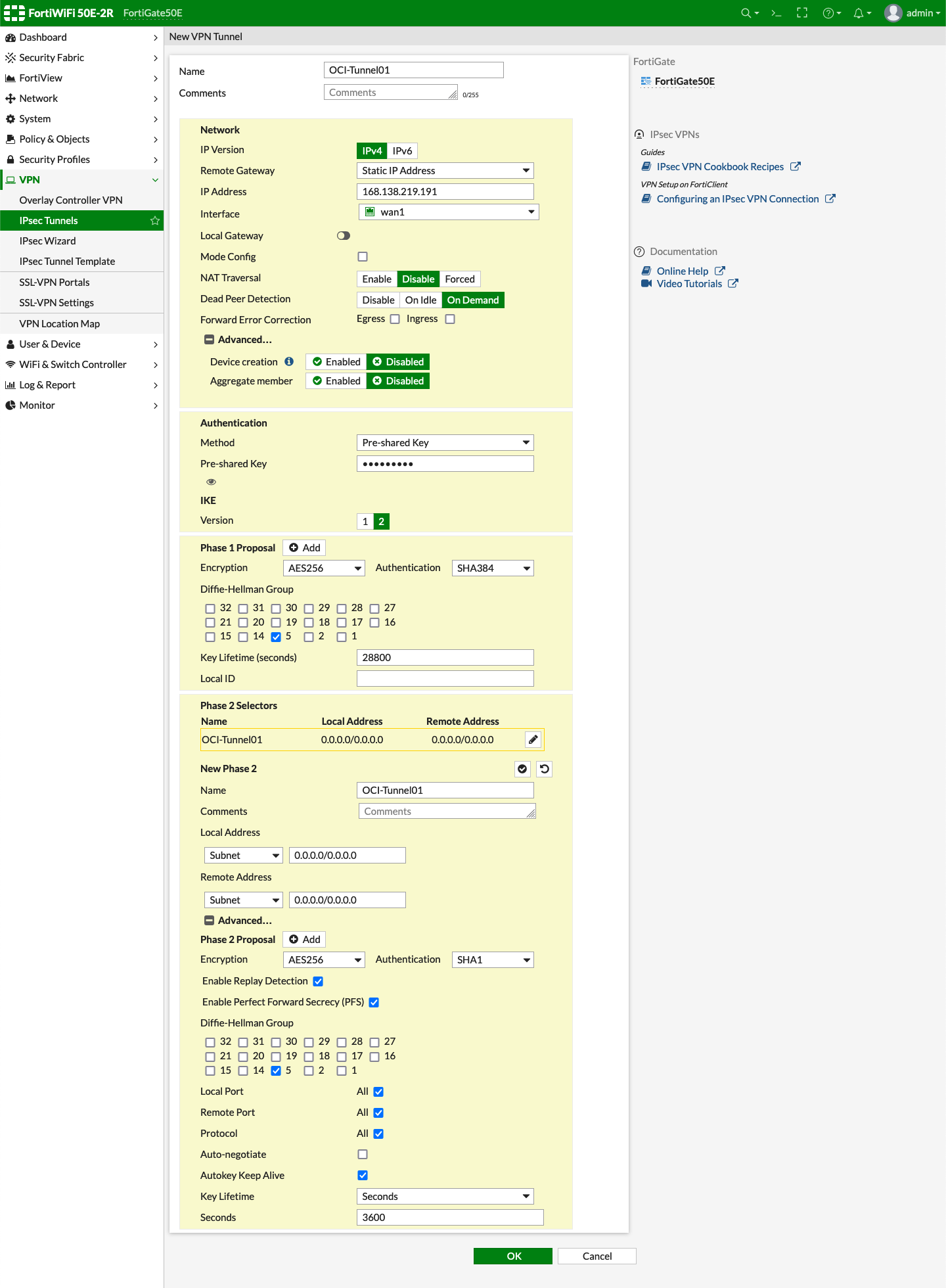Set NAT Traversal to Forced

(x=460, y=279)
